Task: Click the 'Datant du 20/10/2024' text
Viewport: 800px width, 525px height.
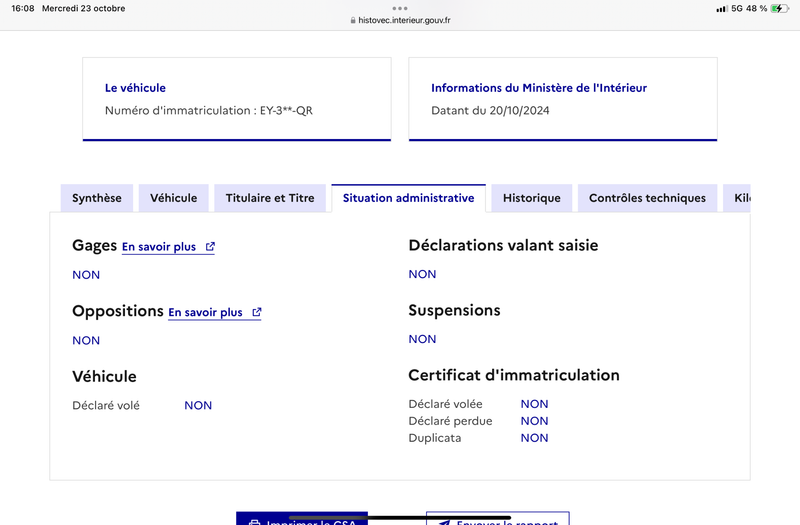Action: (x=490, y=111)
